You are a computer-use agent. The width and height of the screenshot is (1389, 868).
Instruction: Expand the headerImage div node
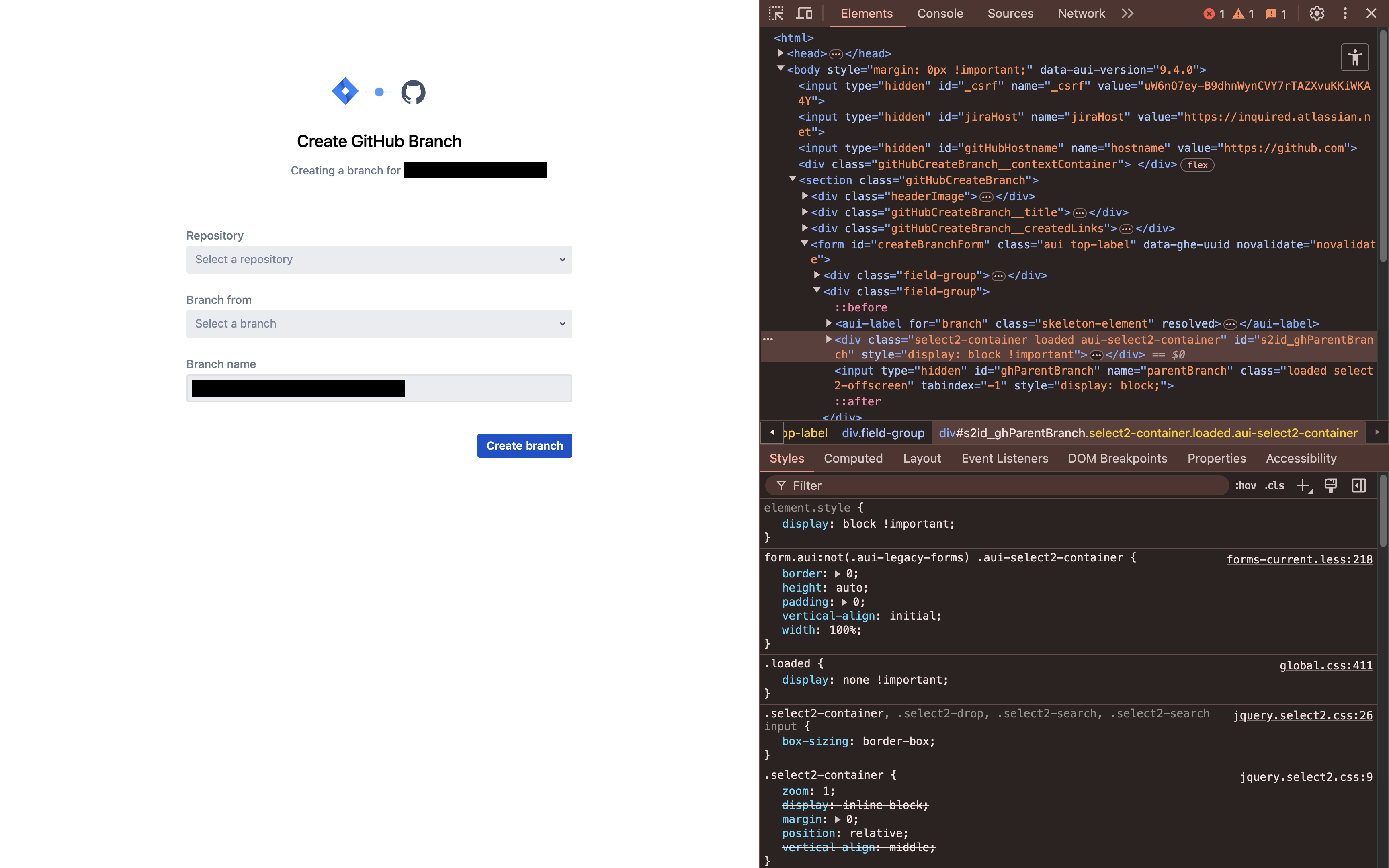click(x=805, y=196)
